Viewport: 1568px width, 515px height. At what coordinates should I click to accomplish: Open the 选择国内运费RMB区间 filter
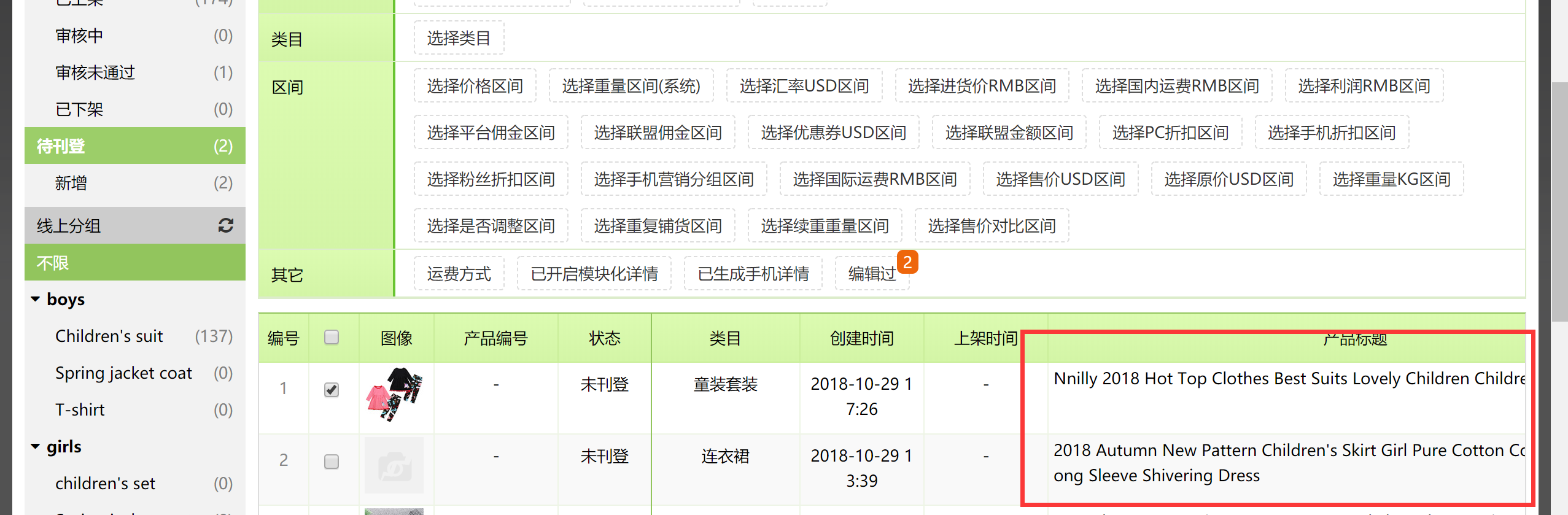pos(1177,86)
